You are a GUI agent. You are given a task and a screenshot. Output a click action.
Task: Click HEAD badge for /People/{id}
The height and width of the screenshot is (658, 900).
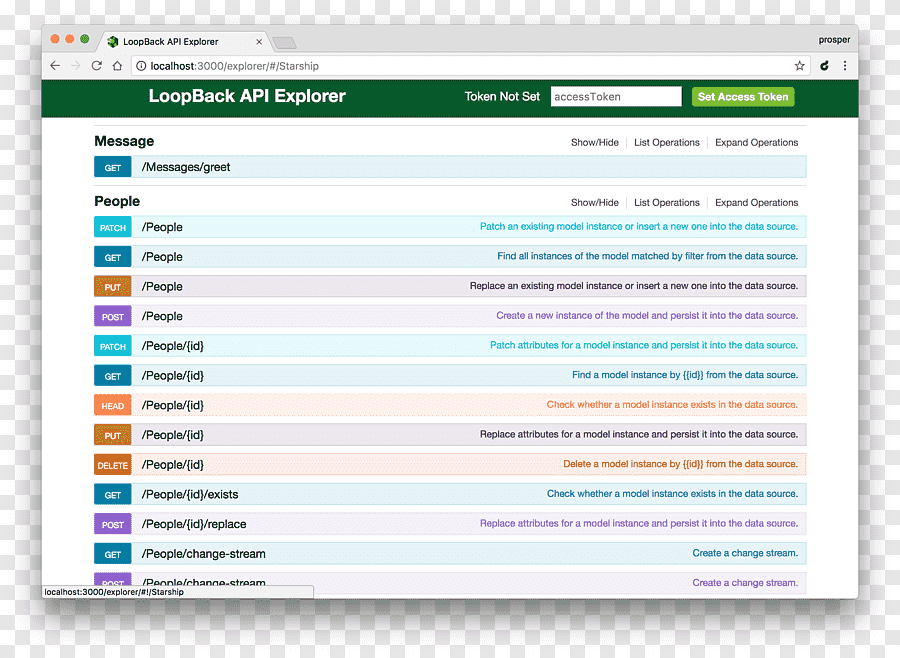[x=112, y=405]
